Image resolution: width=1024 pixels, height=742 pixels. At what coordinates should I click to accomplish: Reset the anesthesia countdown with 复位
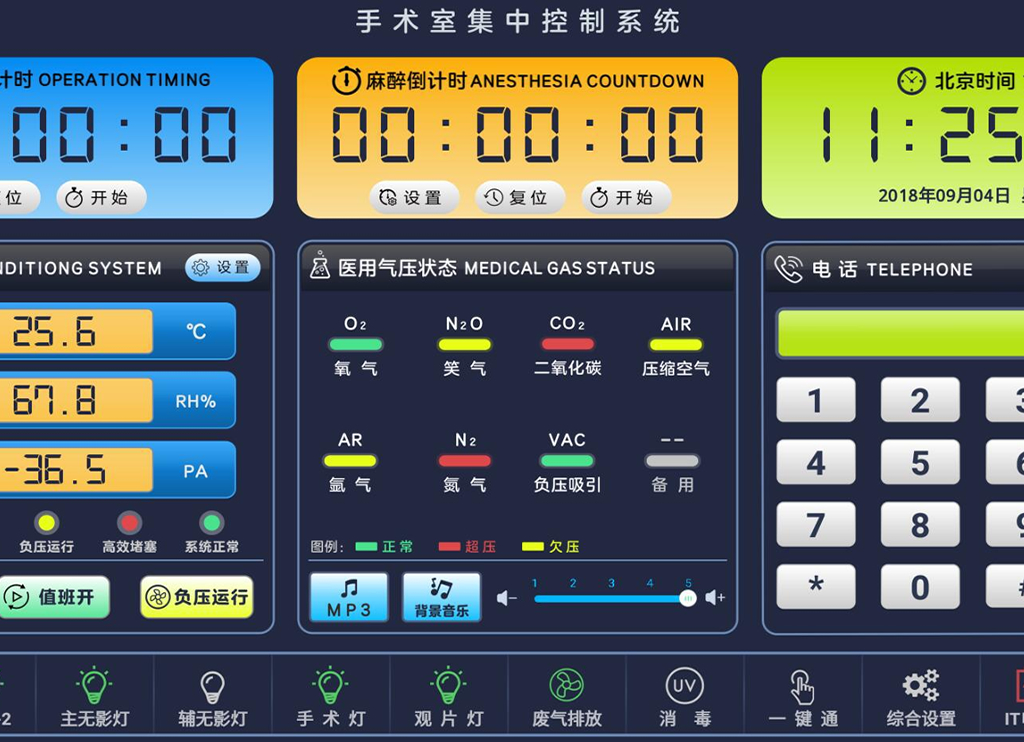518,198
